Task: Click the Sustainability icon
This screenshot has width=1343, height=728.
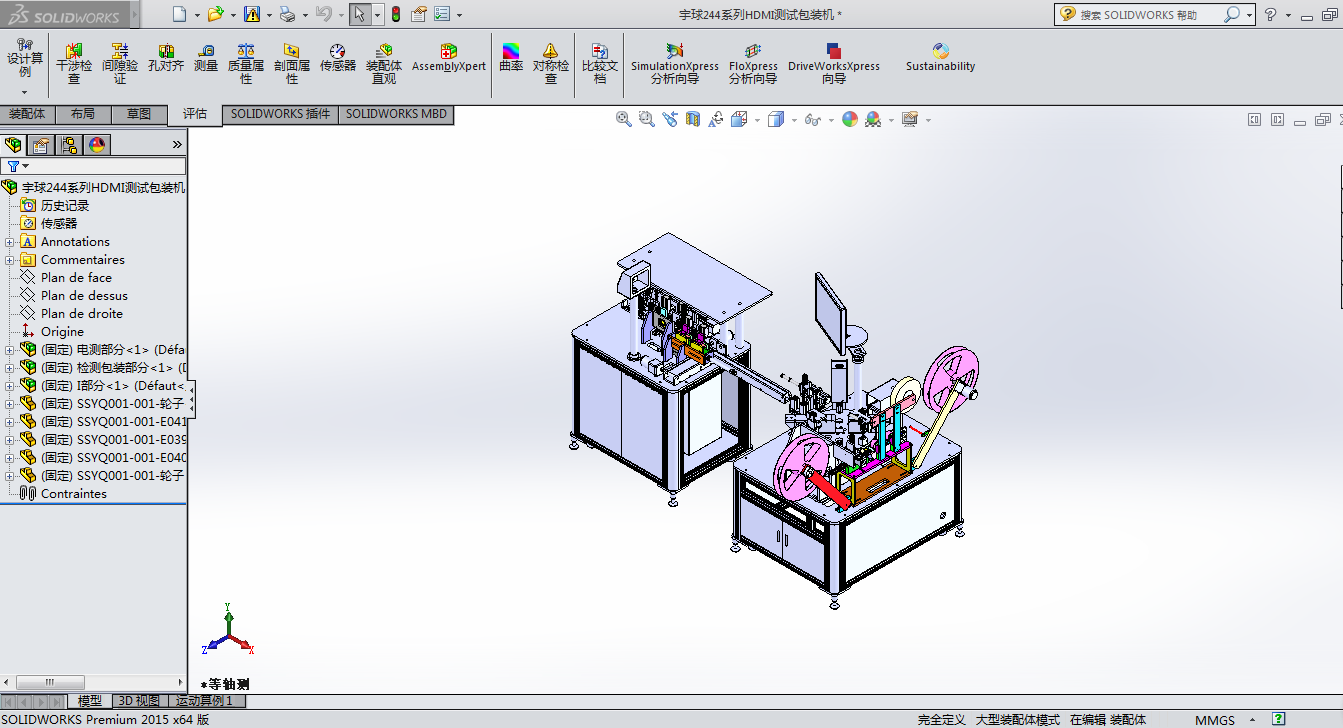Action: [940, 58]
